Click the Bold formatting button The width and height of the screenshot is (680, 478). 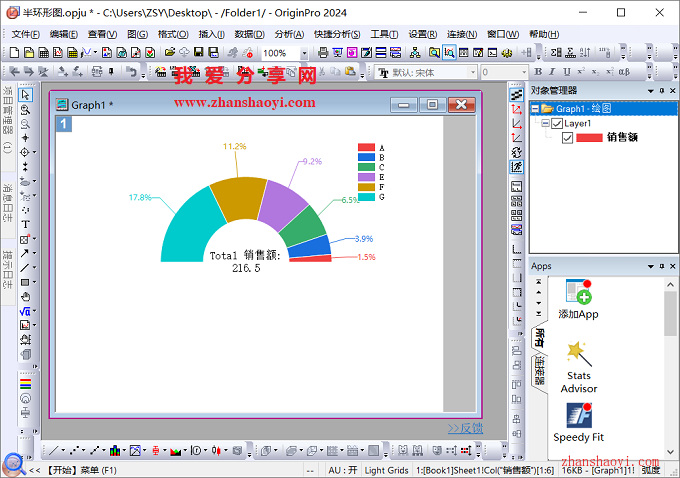pos(538,72)
